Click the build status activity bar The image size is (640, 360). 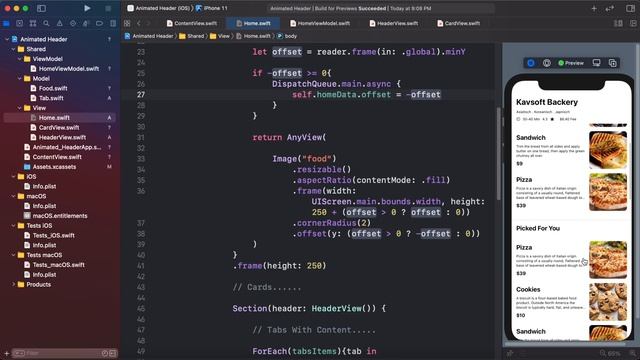click(381, 8)
